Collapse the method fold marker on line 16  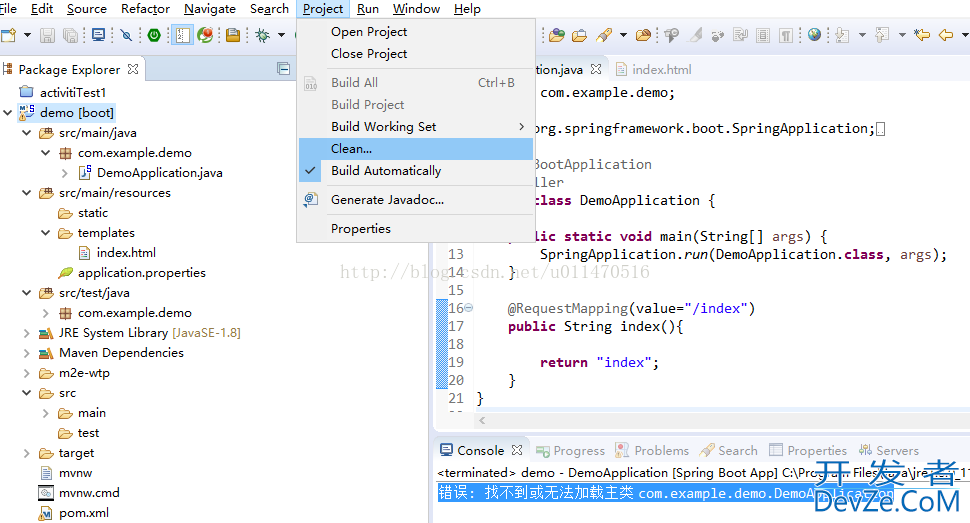(x=469, y=308)
